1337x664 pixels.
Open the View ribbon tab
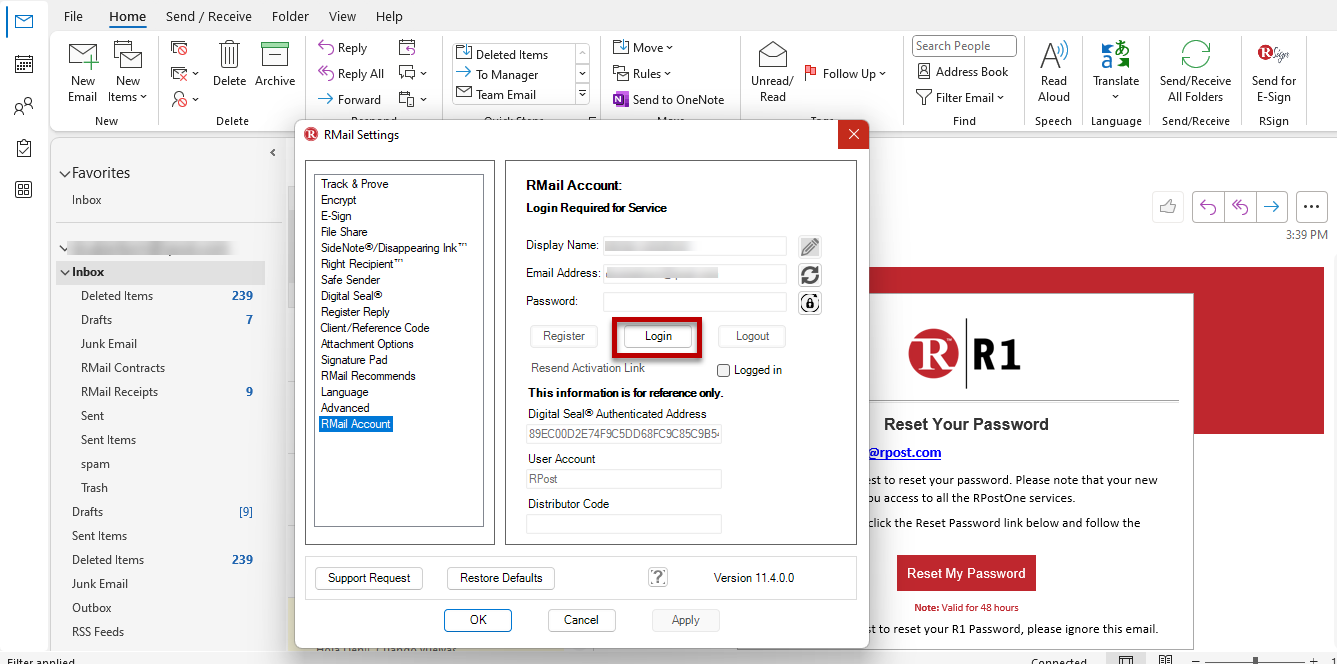click(342, 16)
